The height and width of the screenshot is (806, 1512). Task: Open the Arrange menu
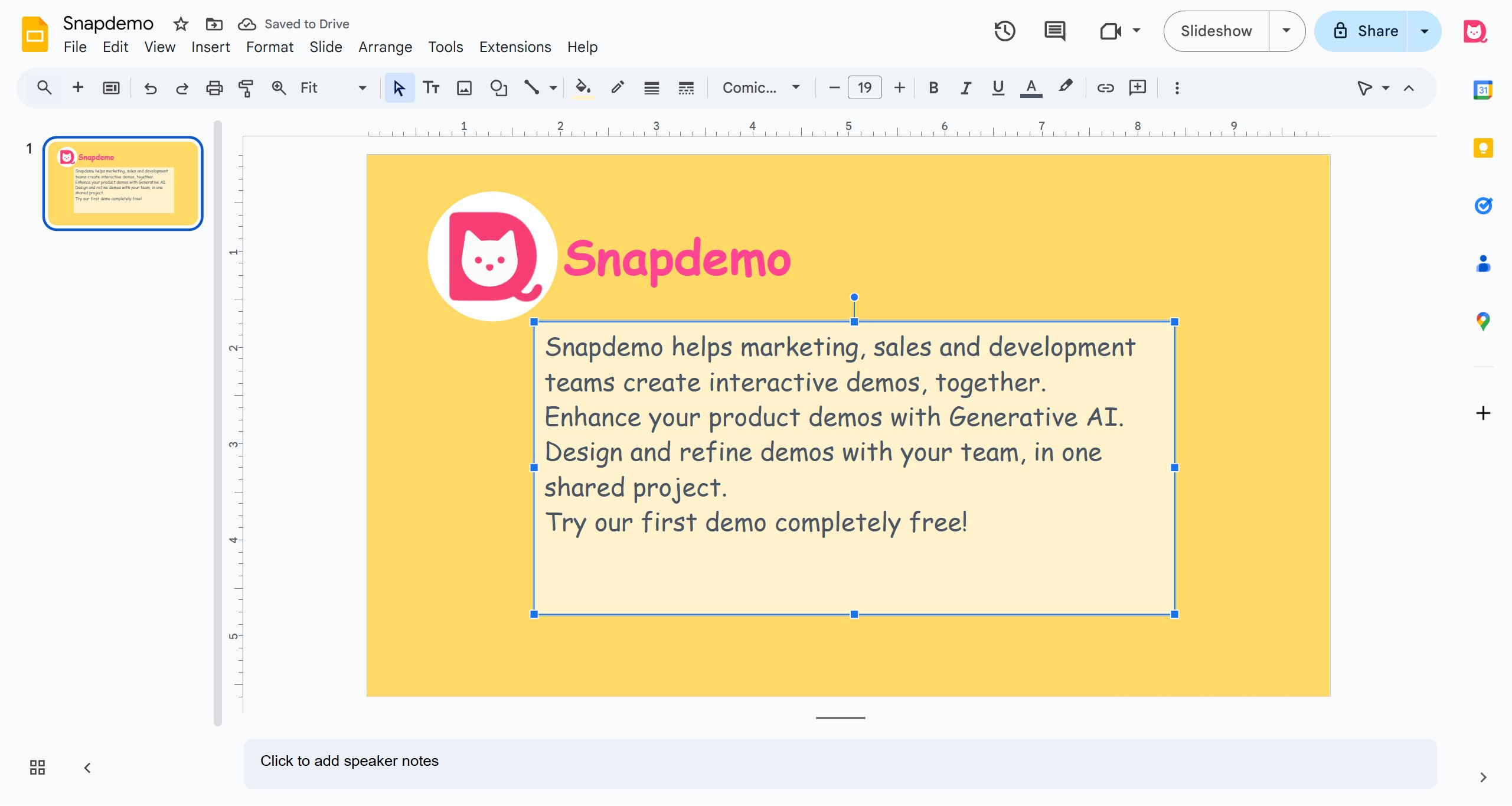tap(385, 47)
